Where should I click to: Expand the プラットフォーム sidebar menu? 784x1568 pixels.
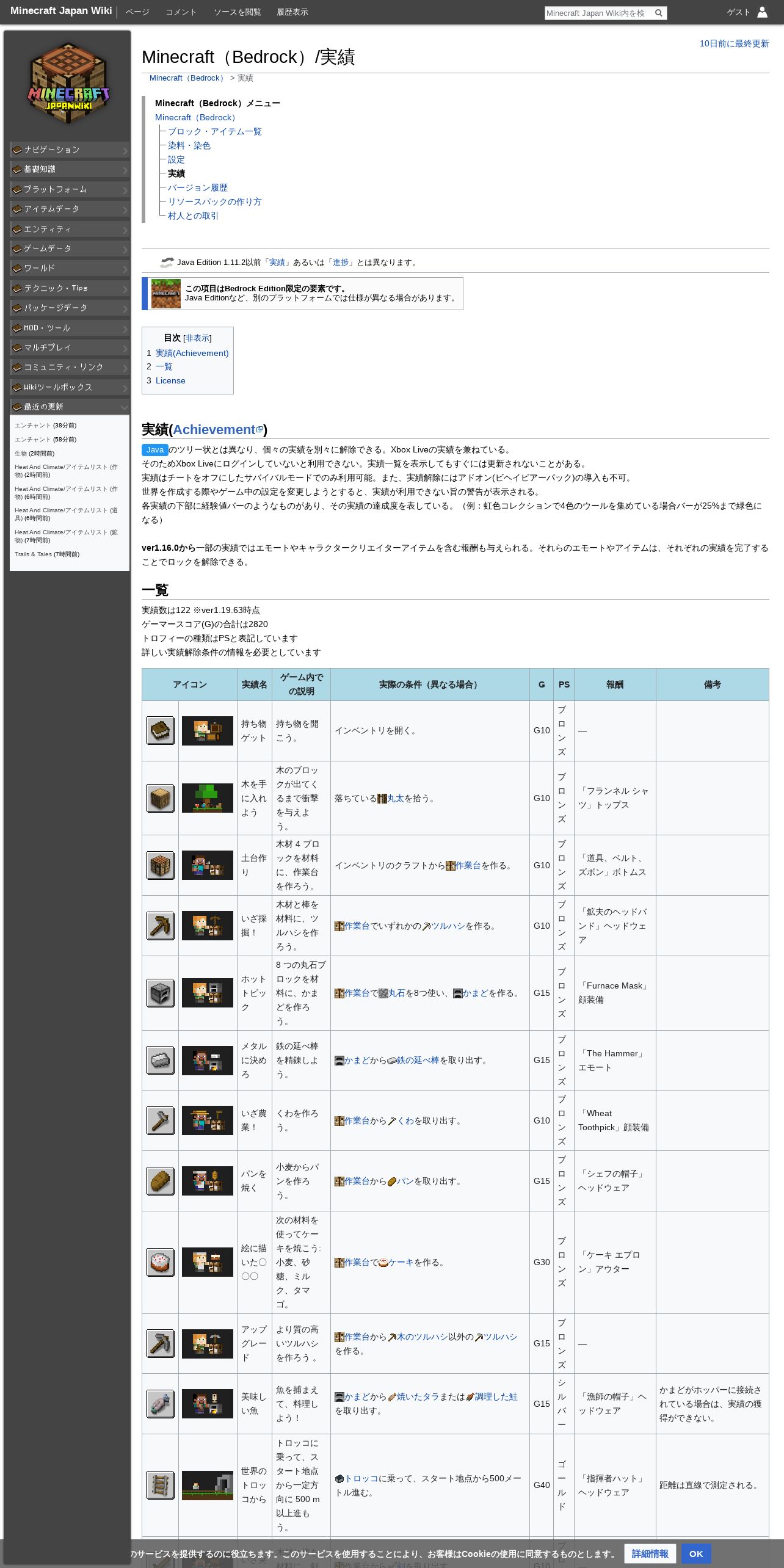70,189
